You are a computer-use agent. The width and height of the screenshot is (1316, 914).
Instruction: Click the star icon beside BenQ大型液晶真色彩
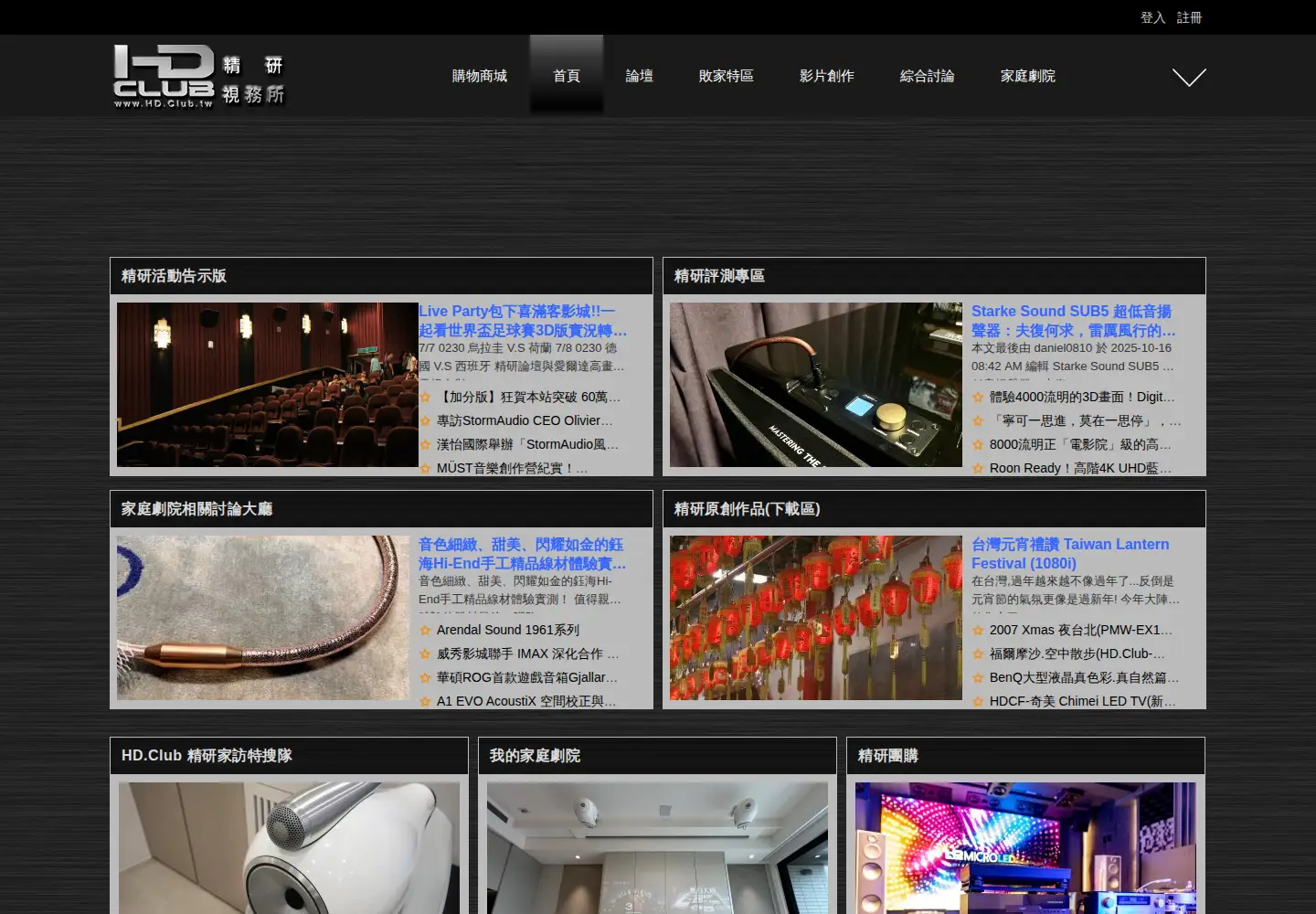(x=978, y=678)
